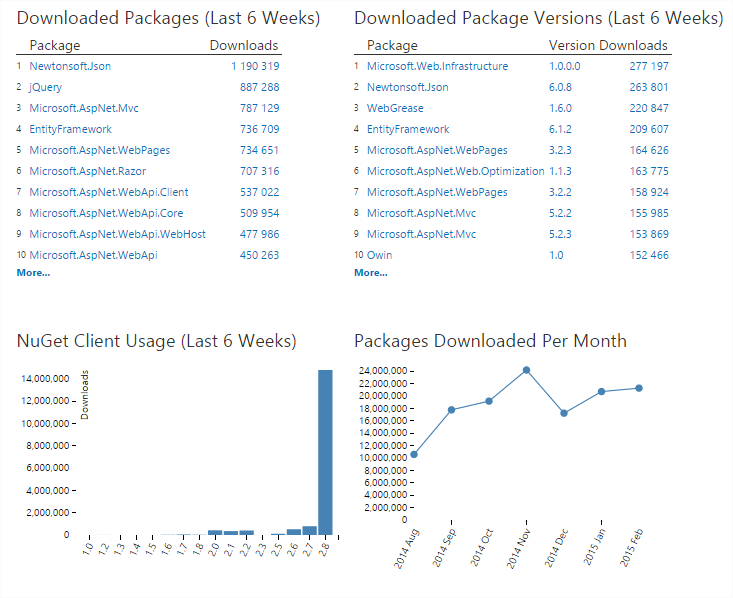Open Microsoft.AspNet.Mvc in the Downloaded Packages table

(x=84, y=108)
